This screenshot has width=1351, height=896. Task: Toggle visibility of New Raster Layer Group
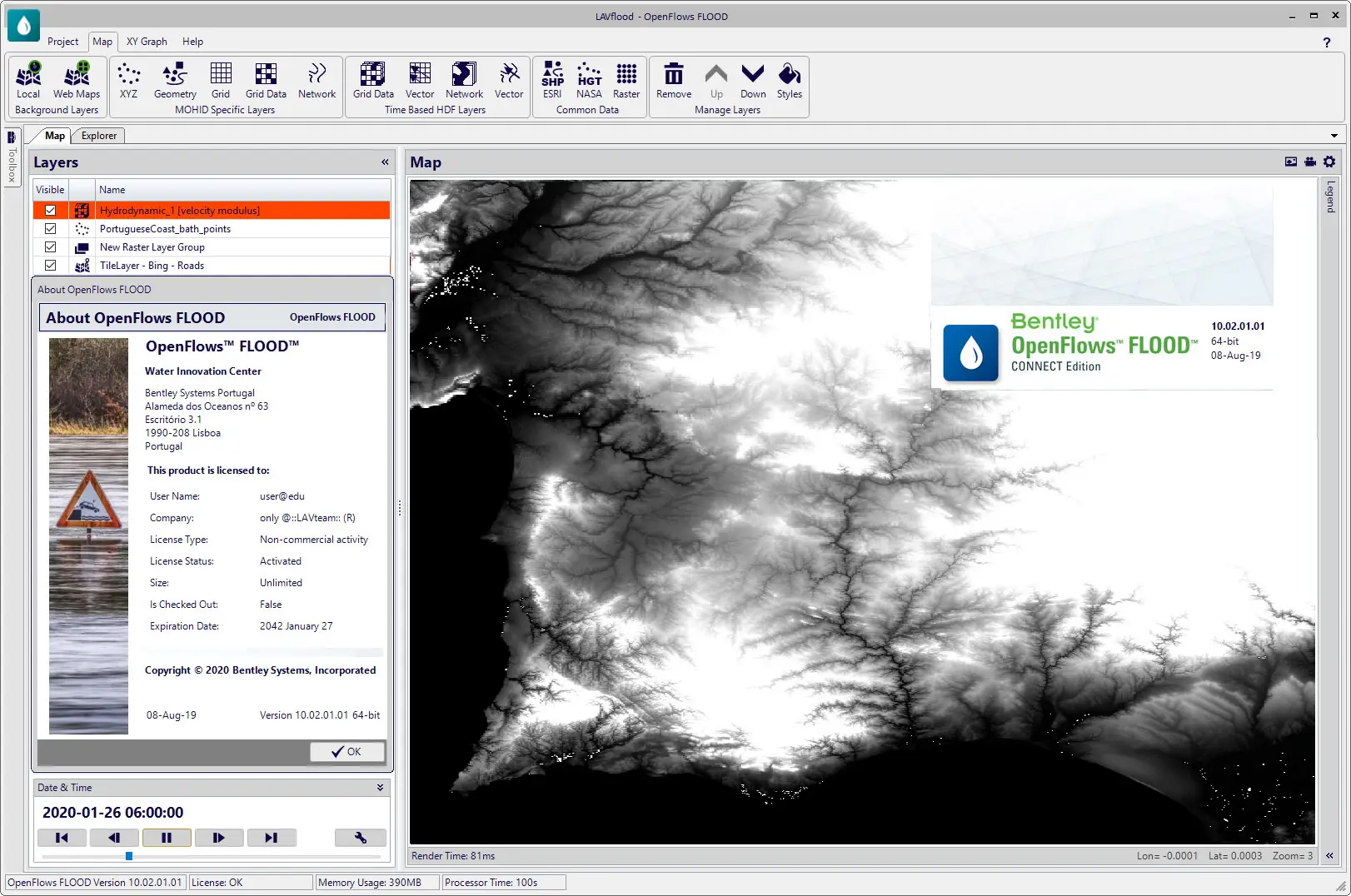pos(50,247)
